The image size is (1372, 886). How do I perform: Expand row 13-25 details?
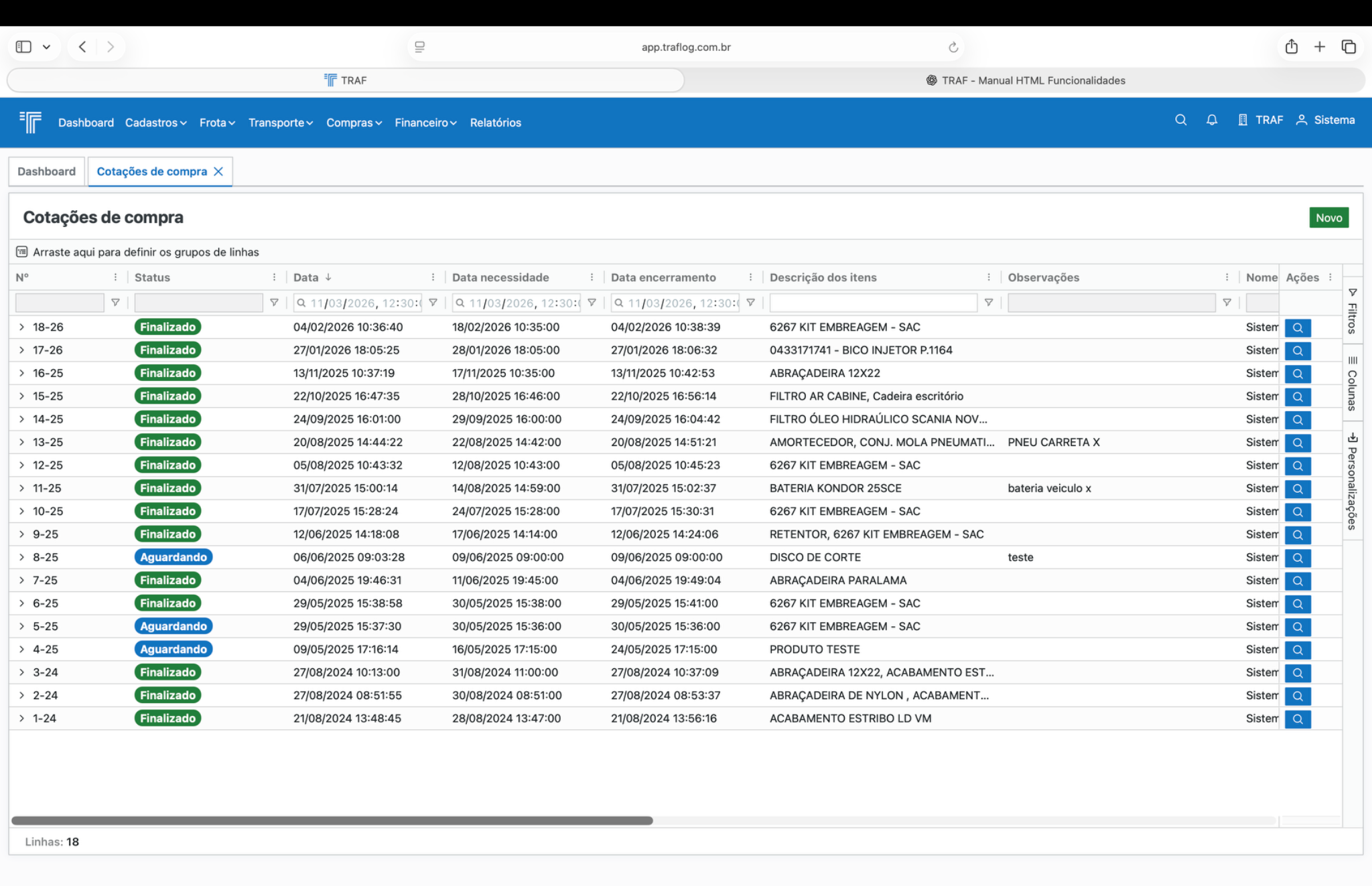(21, 442)
